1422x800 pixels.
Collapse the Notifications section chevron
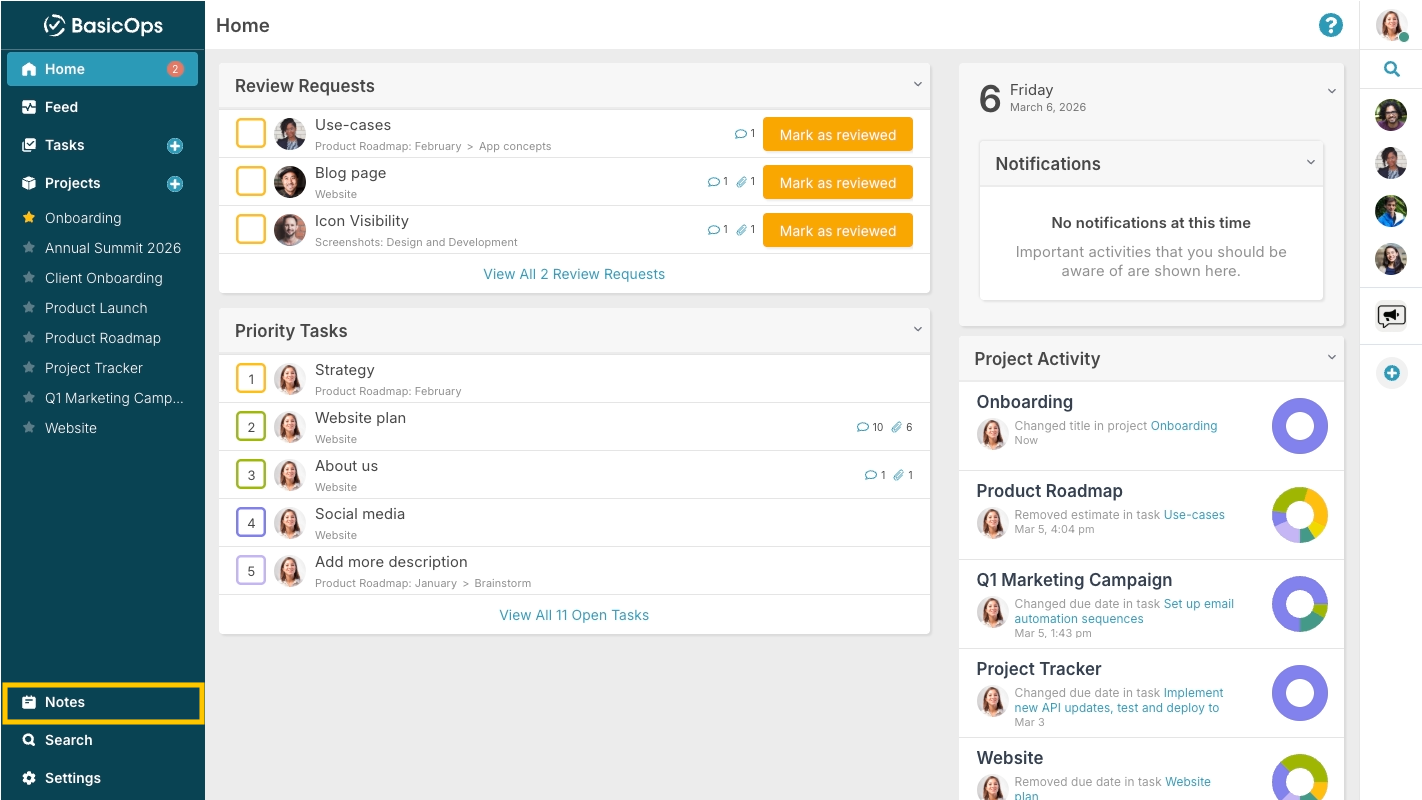[1311, 163]
